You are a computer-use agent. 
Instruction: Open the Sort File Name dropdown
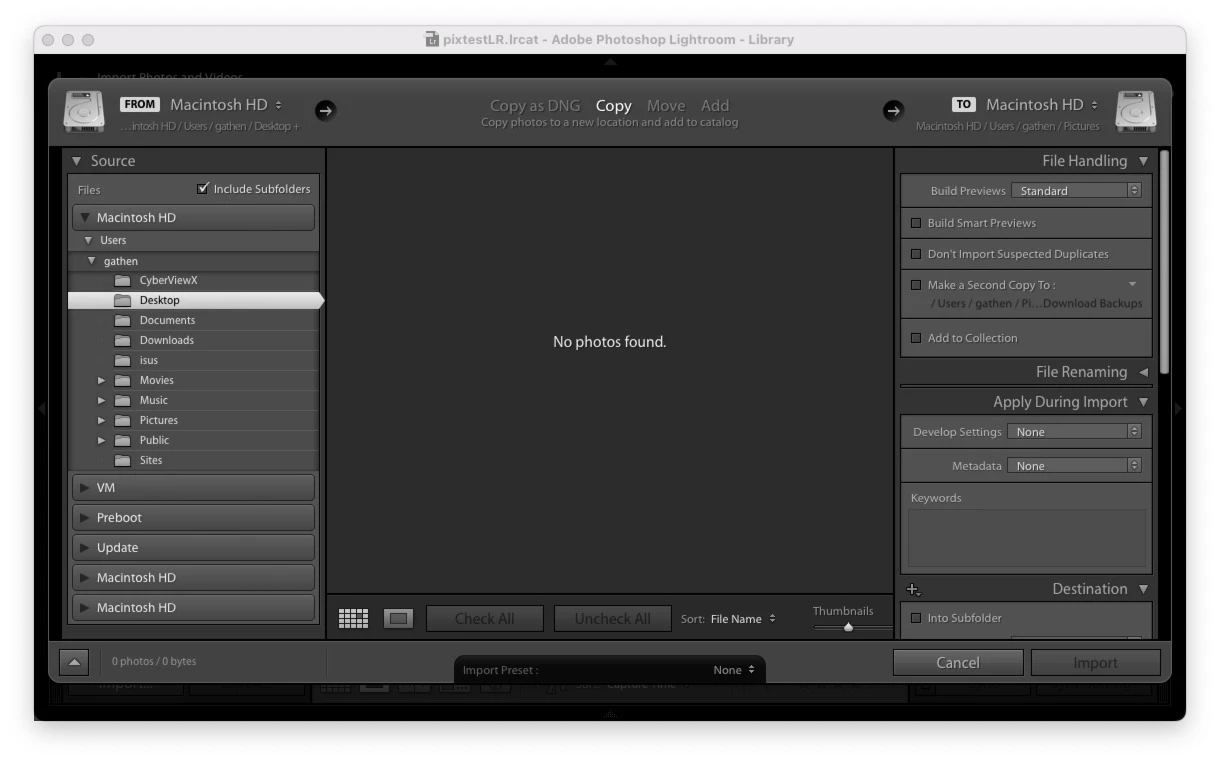point(743,619)
